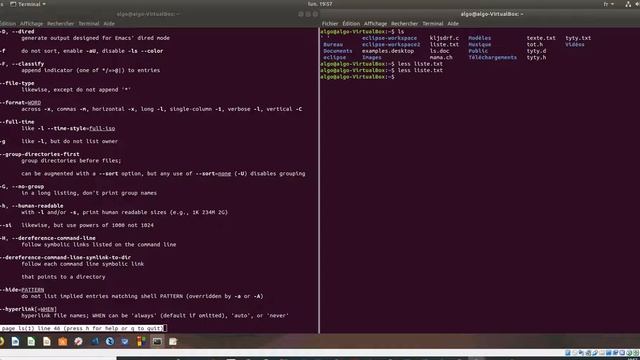The height and width of the screenshot is (360, 640).
Task: Click 'Téléchargements' directory in ls output
Action: tap(492, 58)
